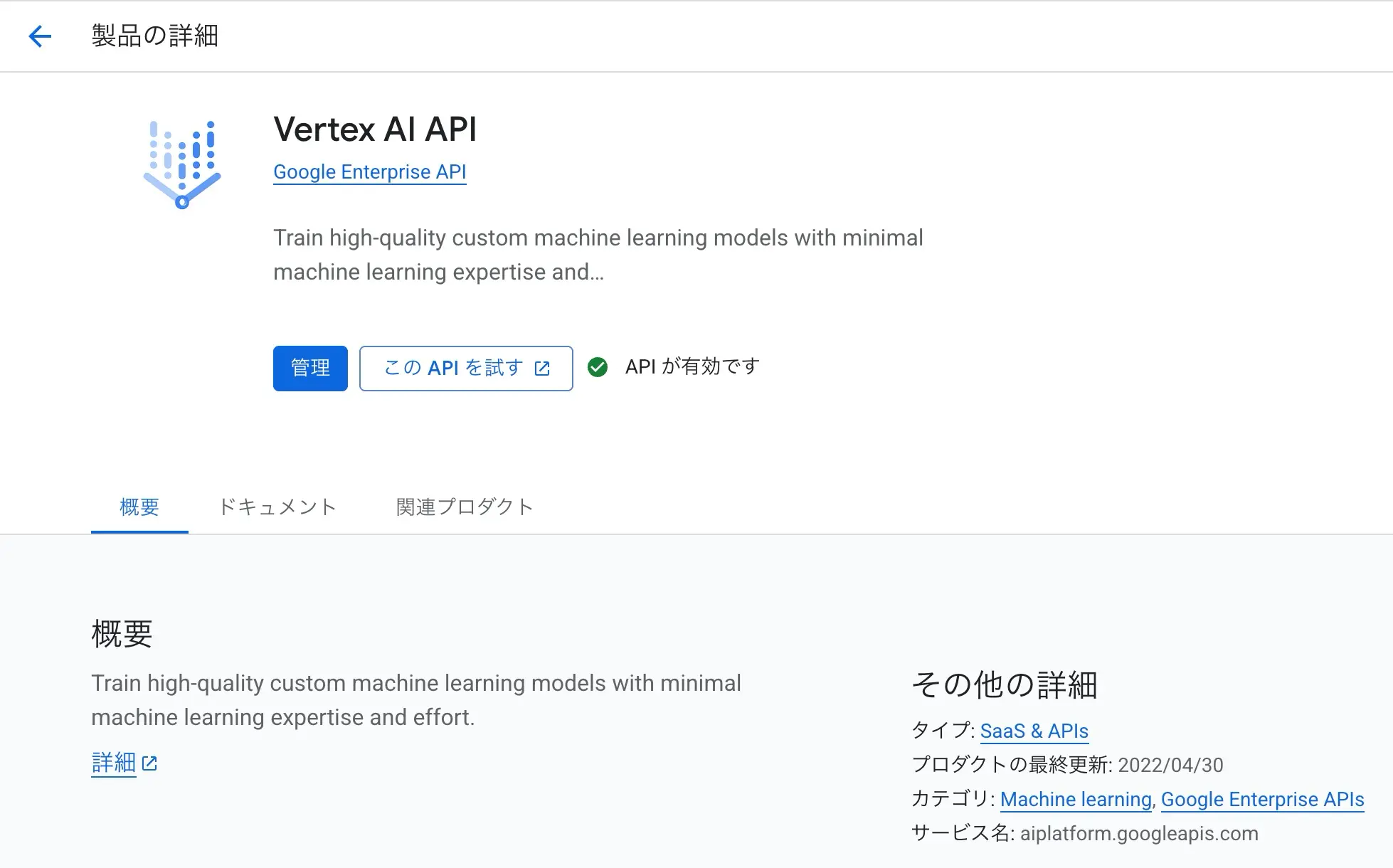Click the Vertex AI API title
The height and width of the screenshot is (868, 1393).
375,129
